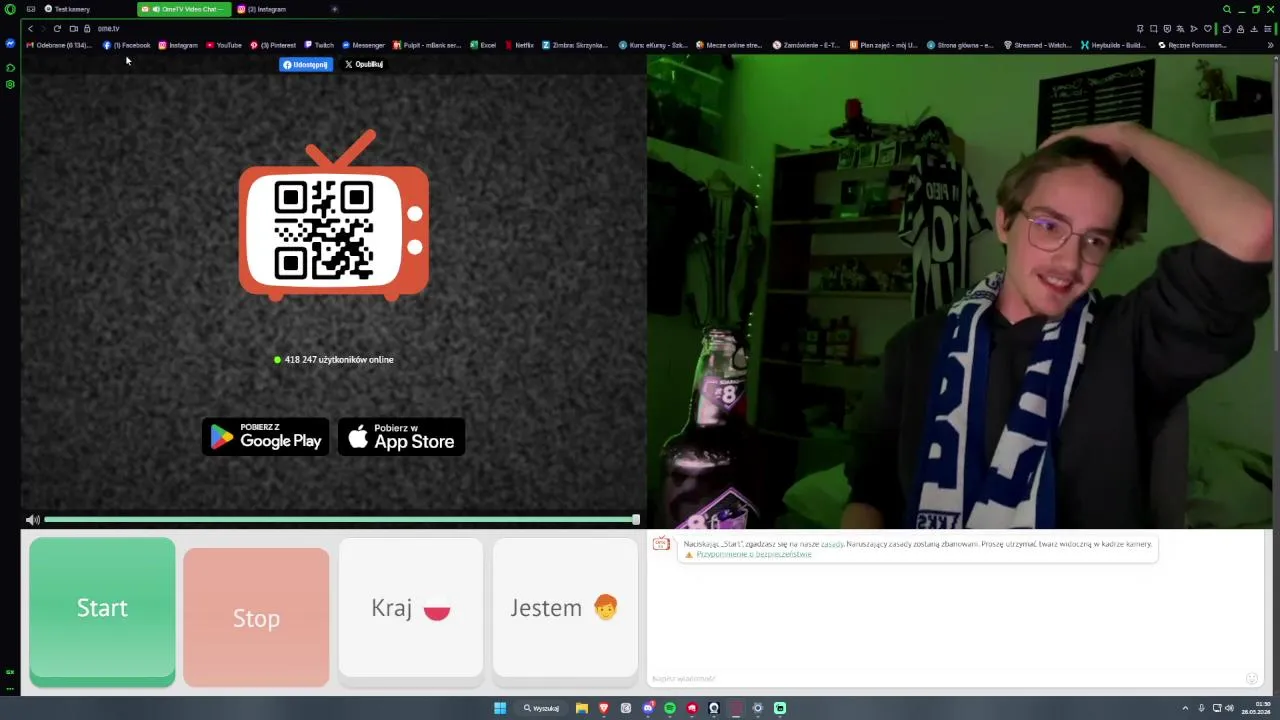
Task: Open the Messenger bookmark
Action: pyautogui.click(x=363, y=45)
